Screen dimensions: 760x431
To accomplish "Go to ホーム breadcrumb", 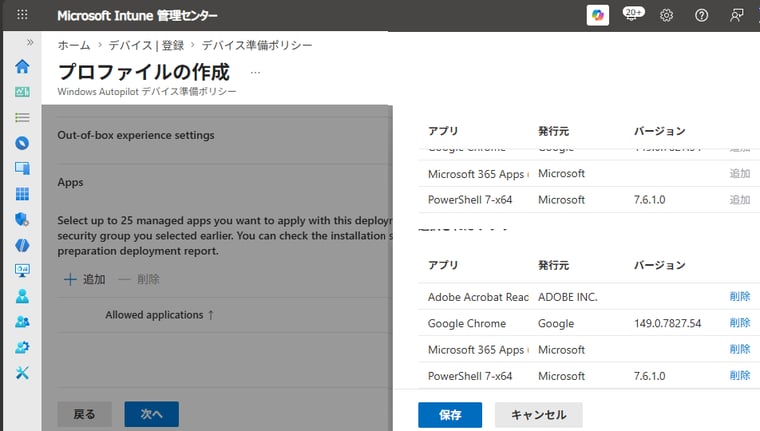I will click(x=74, y=45).
